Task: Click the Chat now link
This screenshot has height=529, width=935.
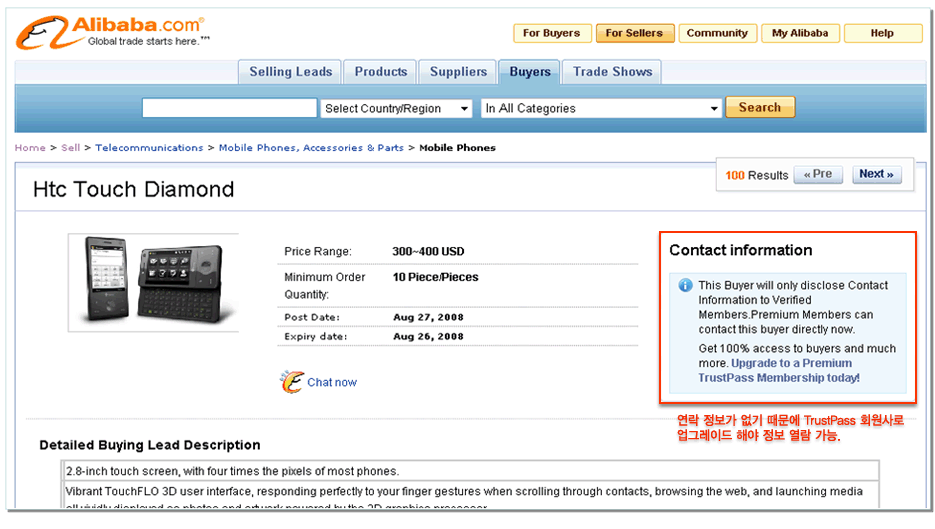Action: [x=332, y=382]
